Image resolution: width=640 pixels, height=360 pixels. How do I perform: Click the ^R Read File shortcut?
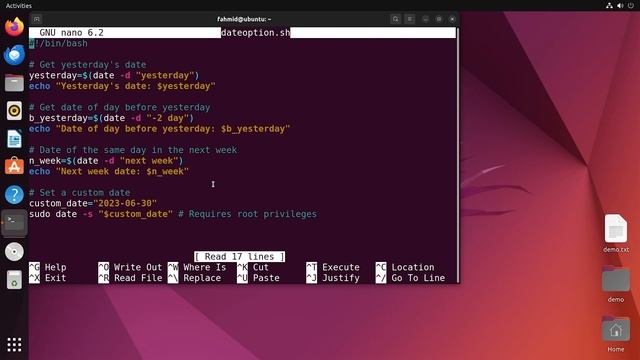(130, 278)
